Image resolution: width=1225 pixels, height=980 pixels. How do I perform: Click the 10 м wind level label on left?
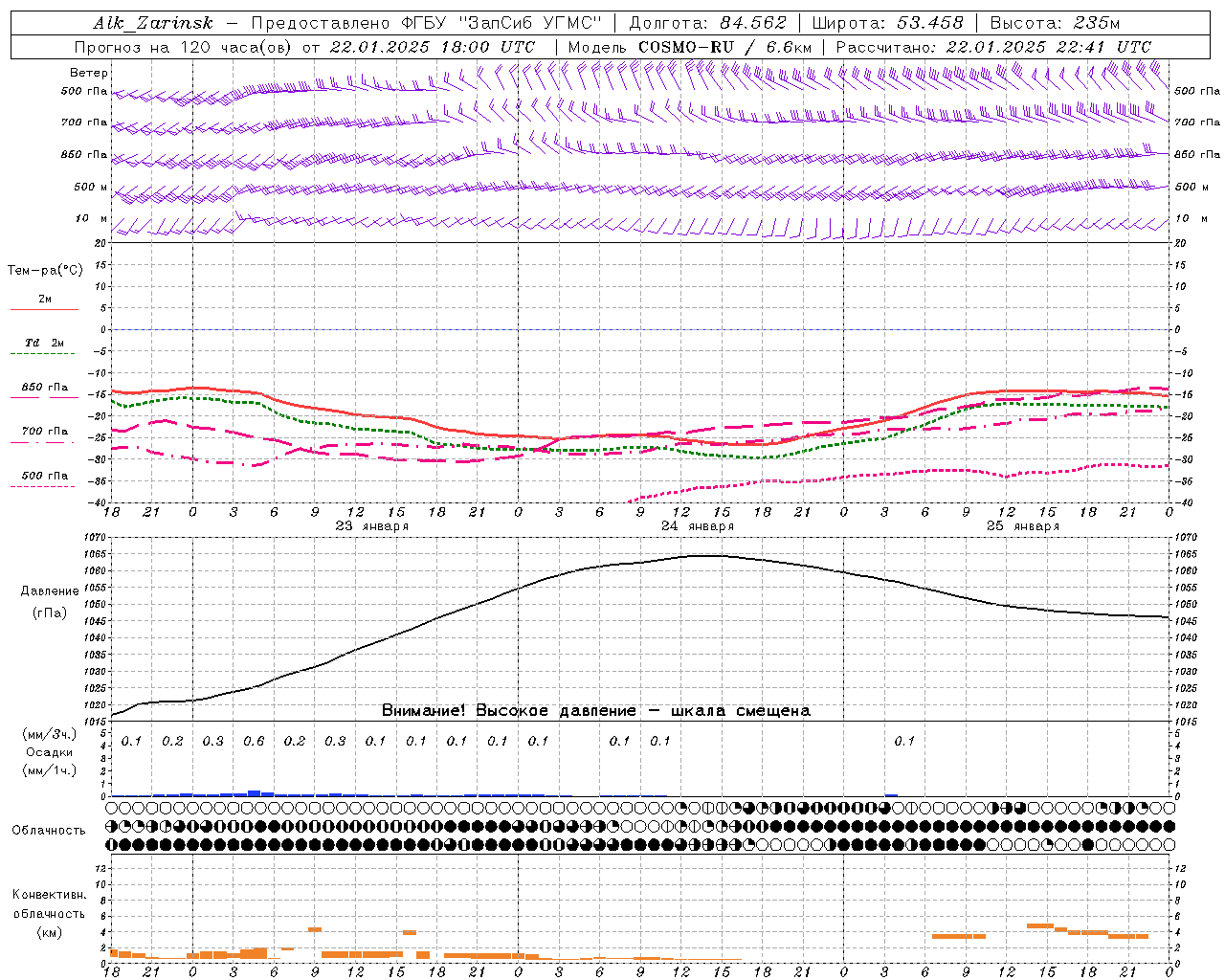(x=92, y=218)
